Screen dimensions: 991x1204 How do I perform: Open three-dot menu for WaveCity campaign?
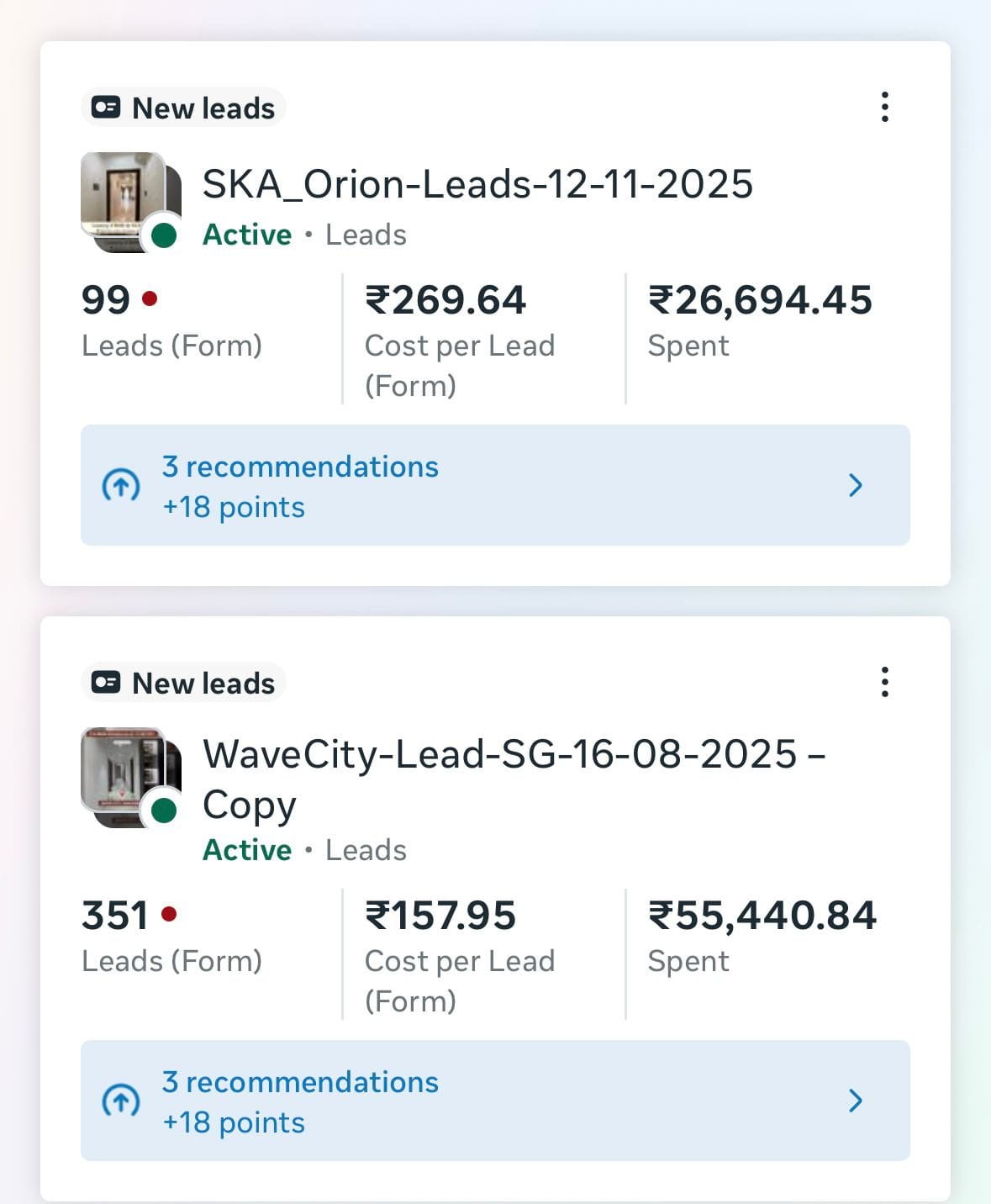click(884, 683)
